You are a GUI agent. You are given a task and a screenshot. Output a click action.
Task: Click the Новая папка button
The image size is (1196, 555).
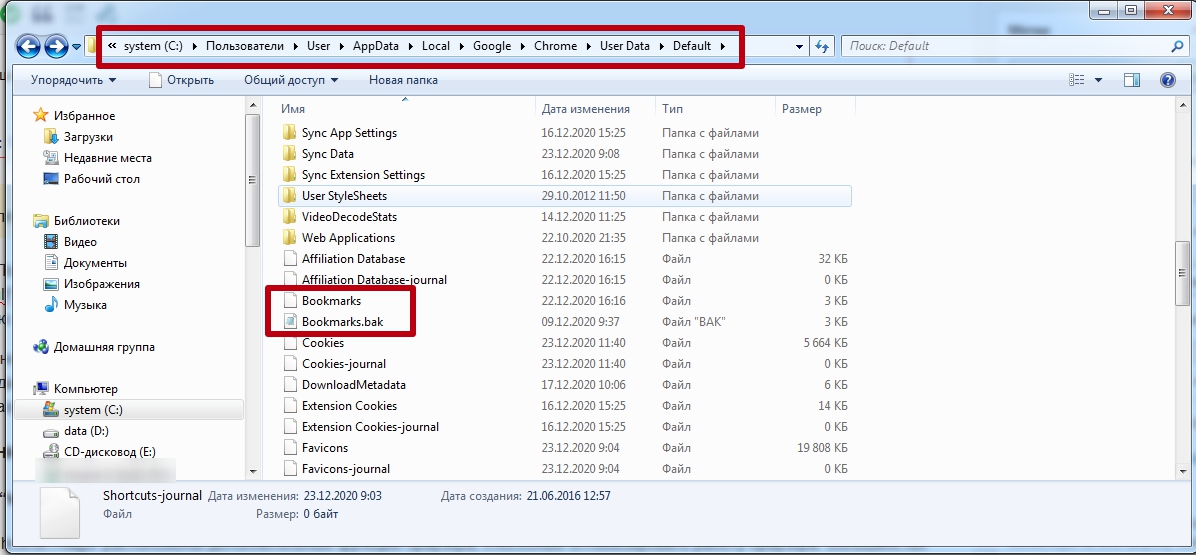coord(403,80)
